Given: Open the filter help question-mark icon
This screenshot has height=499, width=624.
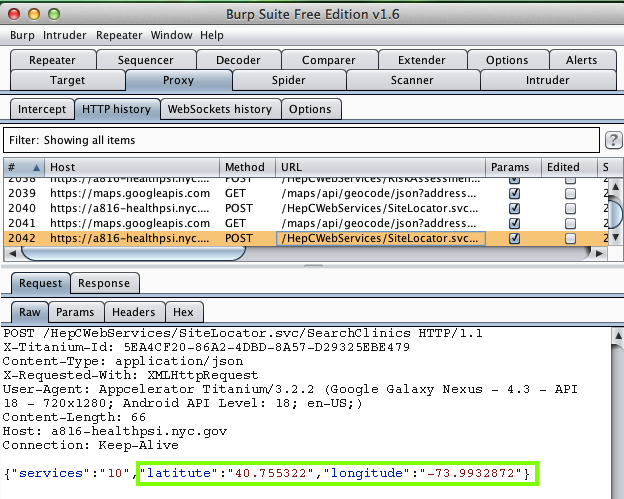Looking at the screenshot, I should [x=613, y=140].
